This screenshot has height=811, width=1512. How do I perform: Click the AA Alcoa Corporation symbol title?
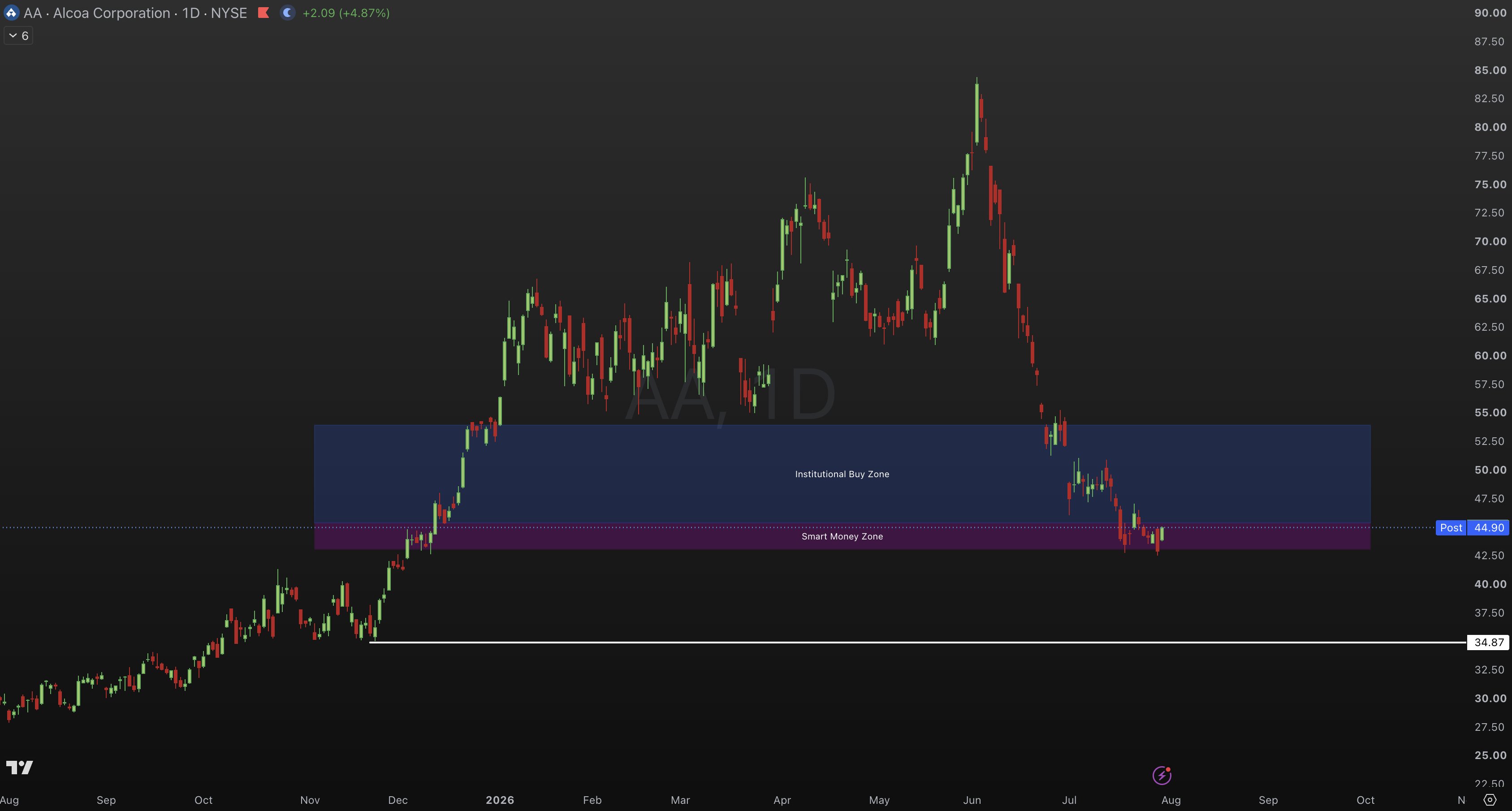point(135,13)
